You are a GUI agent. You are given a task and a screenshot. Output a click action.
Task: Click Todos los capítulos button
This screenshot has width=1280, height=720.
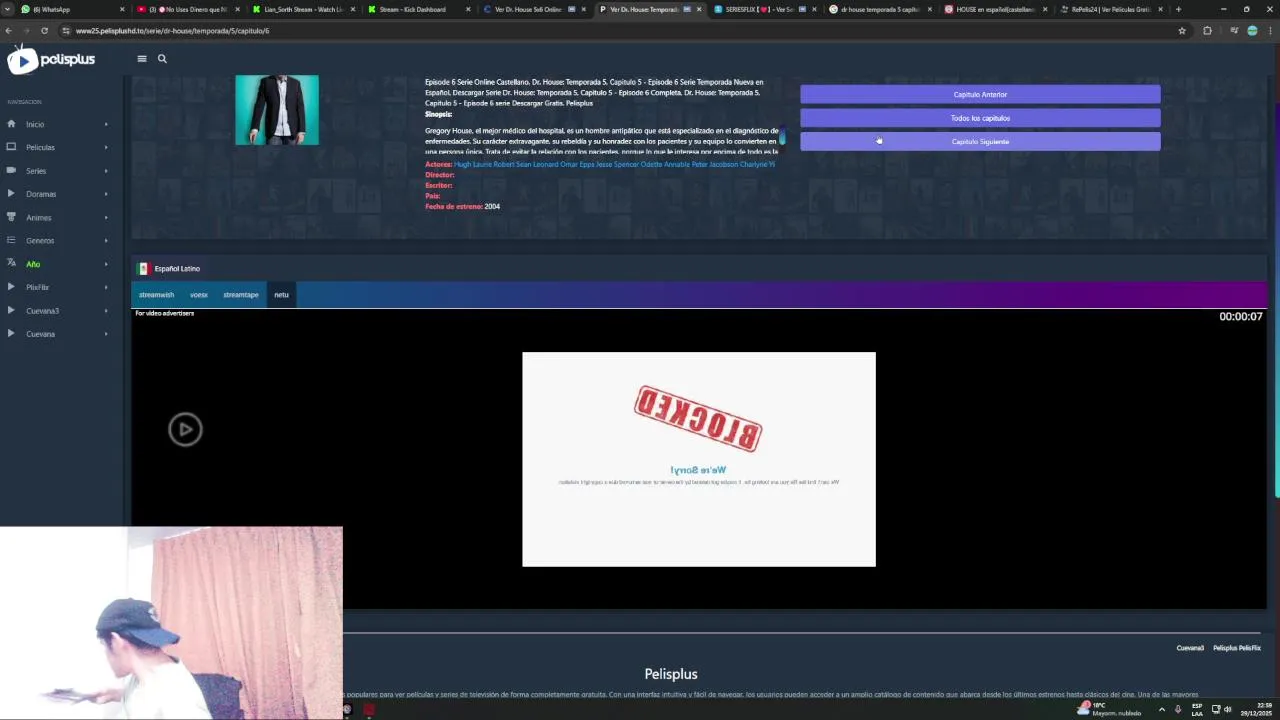pyautogui.click(x=980, y=118)
